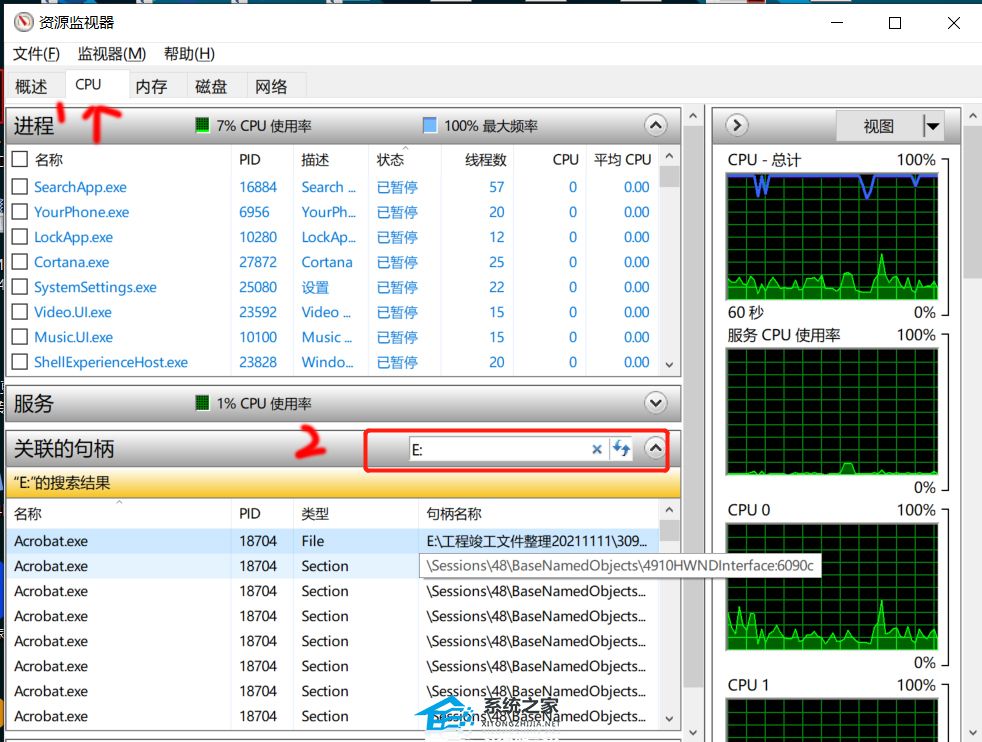Select the Cortana.exe process name
Viewport: 982px width, 742px height.
[x=71, y=262]
